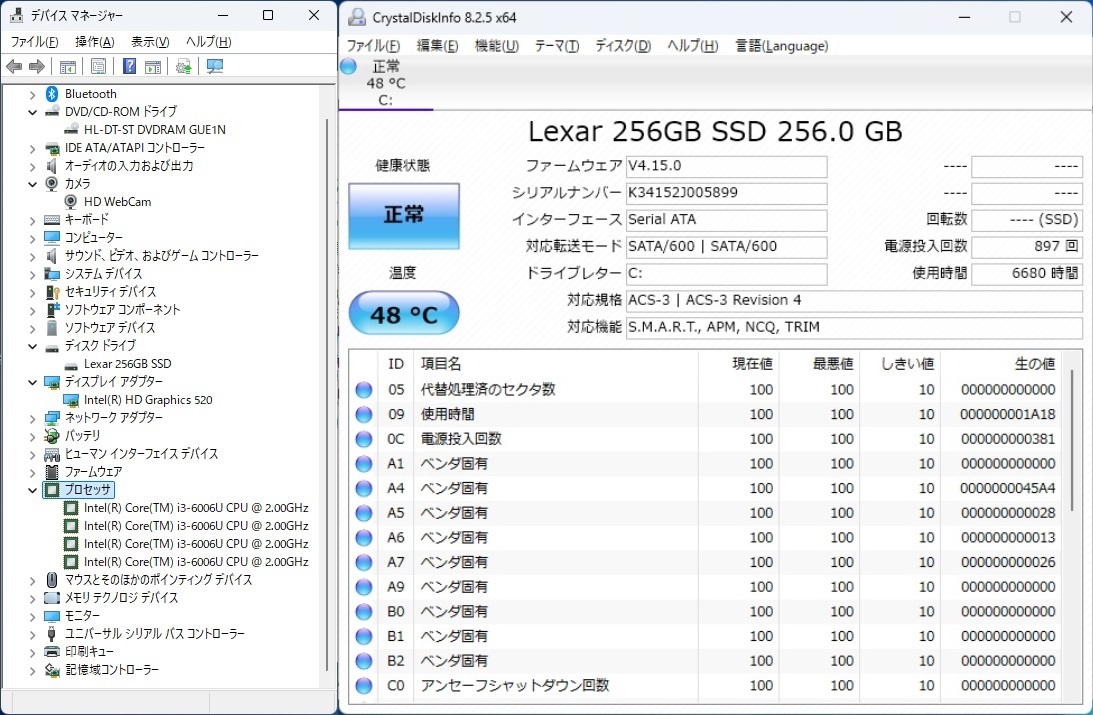Screen dimensions: 1093x715
Task: Click the 48 °C temperature button
Action: 404,314
